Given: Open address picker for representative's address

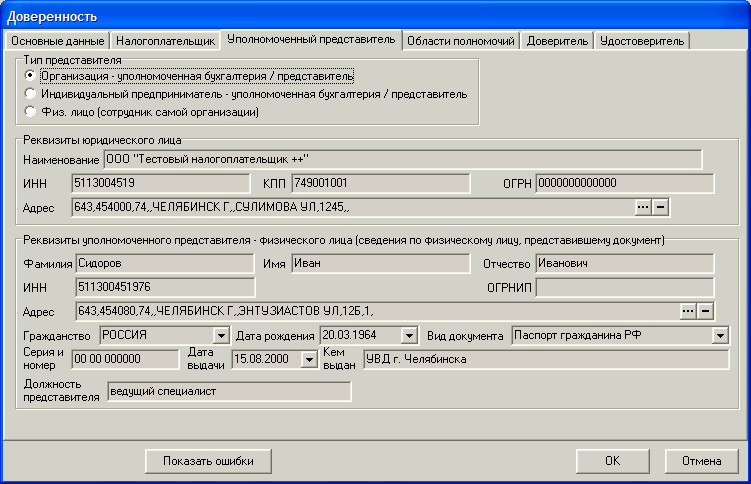Looking at the screenshot, I should (688, 310).
